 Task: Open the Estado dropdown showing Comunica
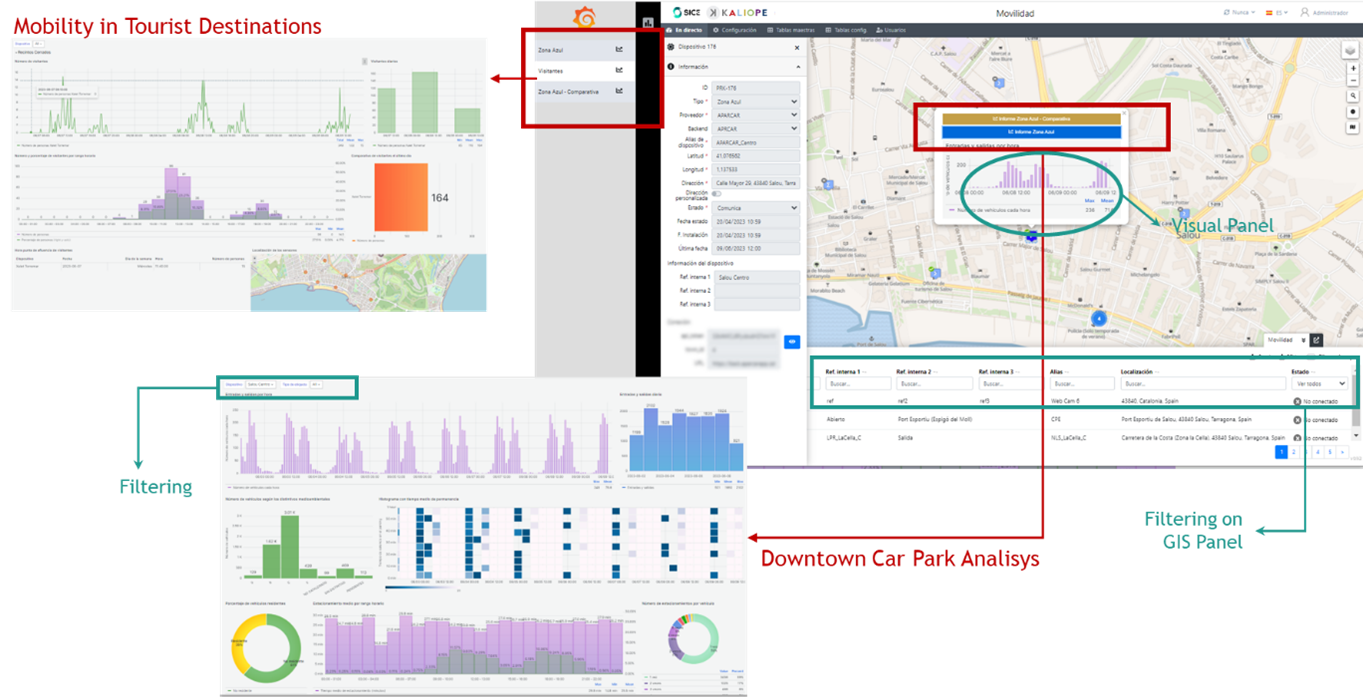[x=756, y=208]
